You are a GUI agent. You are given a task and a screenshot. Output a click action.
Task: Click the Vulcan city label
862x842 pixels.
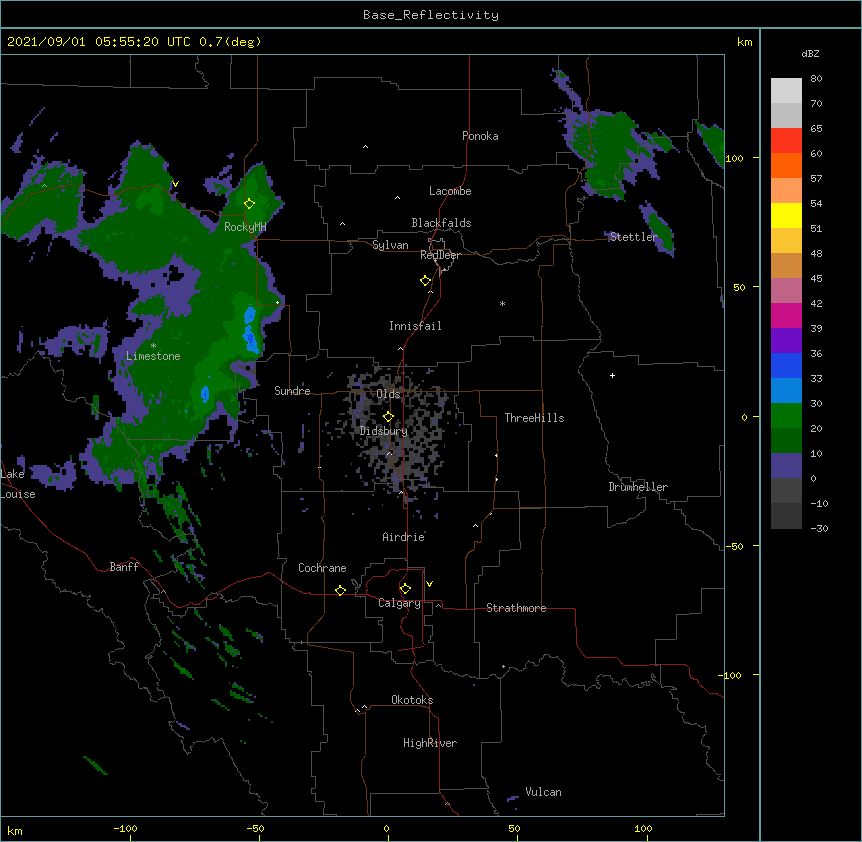click(x=543, y=792)
